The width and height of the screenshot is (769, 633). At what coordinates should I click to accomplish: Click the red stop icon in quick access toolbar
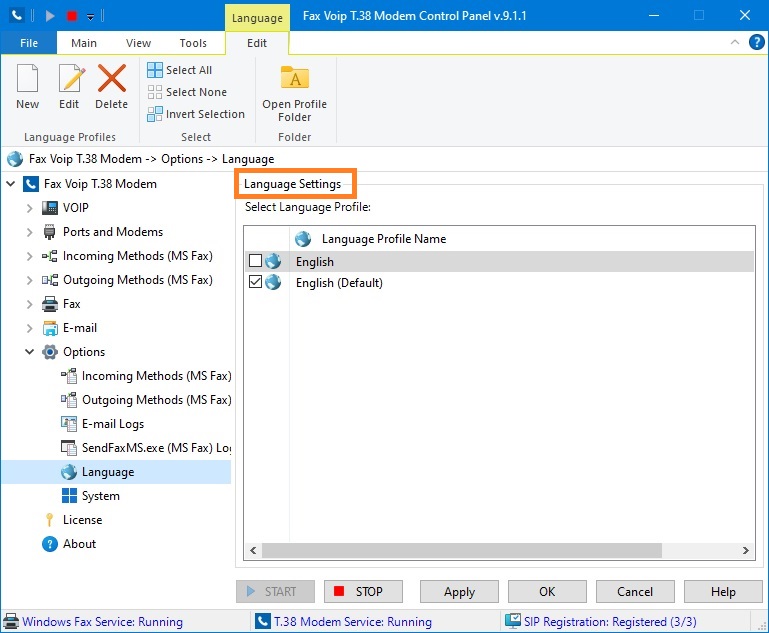[x=72, y=16]
